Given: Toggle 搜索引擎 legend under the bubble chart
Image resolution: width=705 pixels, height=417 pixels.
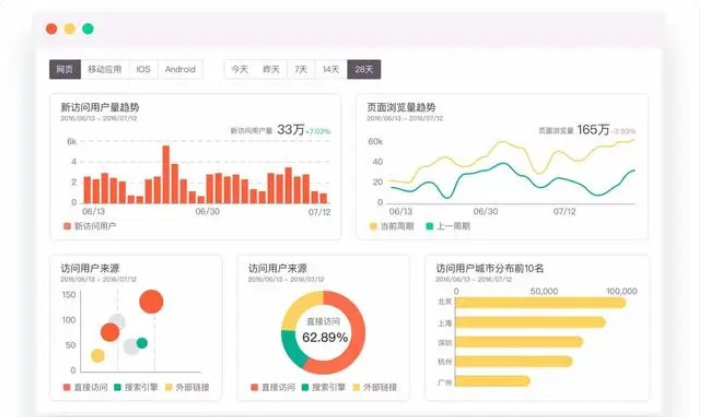Looking at the screenshot, I should point(136,387).
